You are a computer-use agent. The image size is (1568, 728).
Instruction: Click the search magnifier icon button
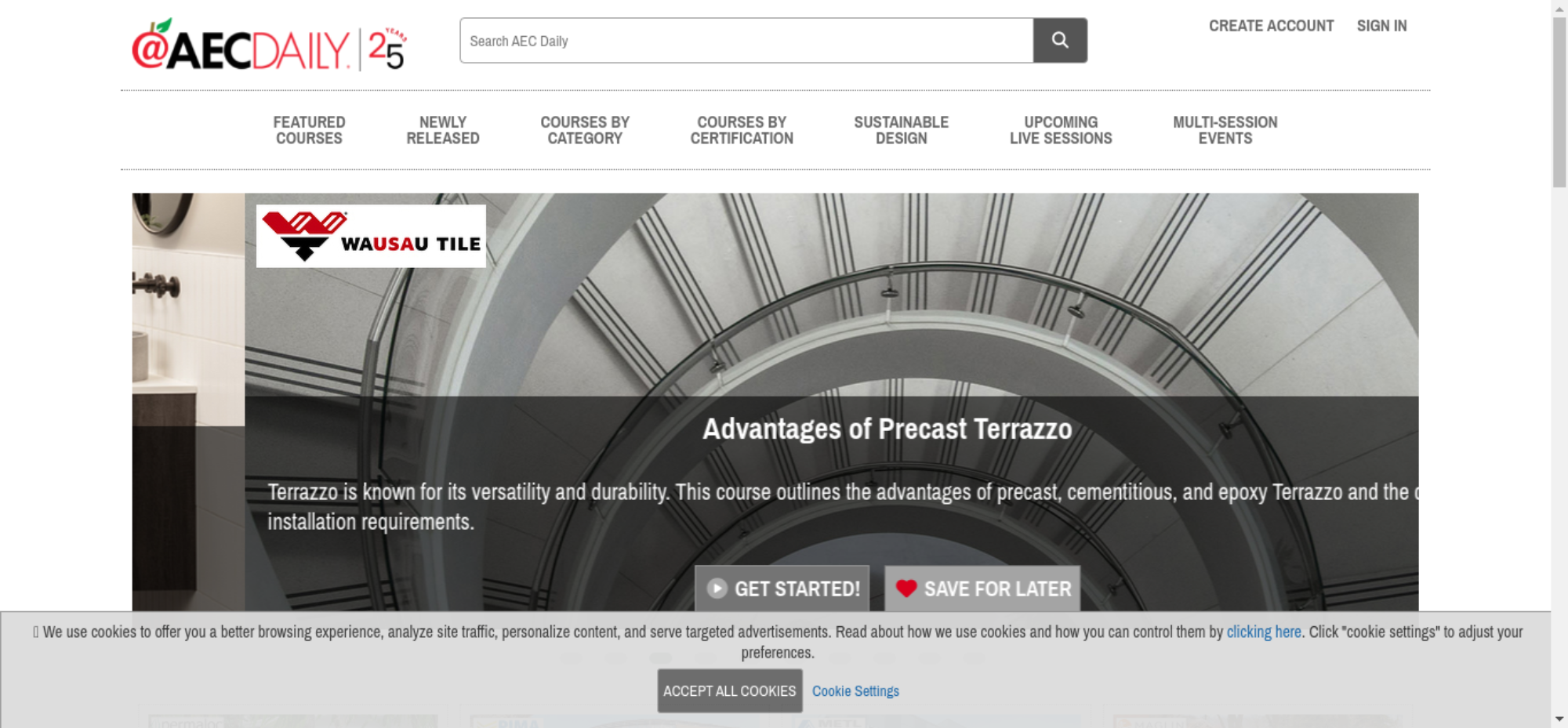click(1059, 41)
